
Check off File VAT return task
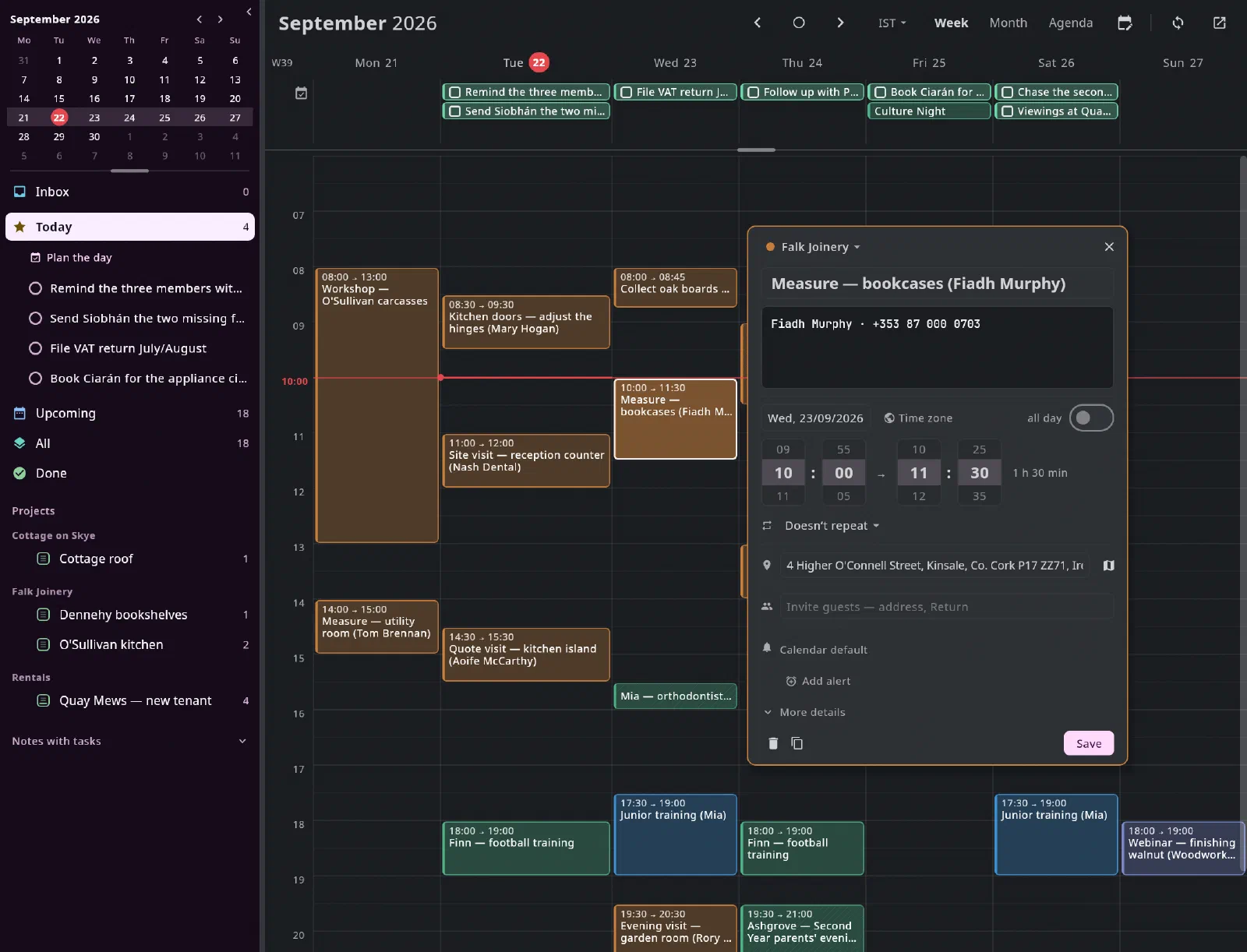[35, 348]
